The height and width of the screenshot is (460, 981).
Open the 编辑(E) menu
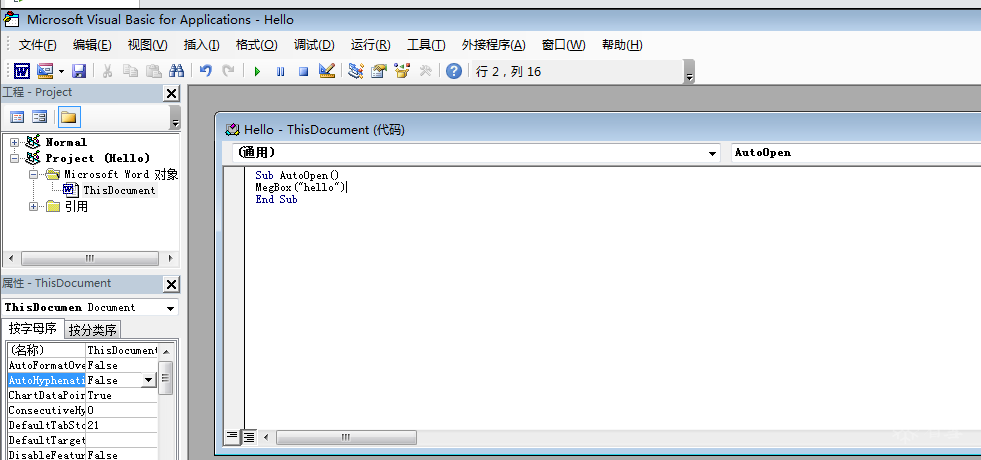pos(92,45)
